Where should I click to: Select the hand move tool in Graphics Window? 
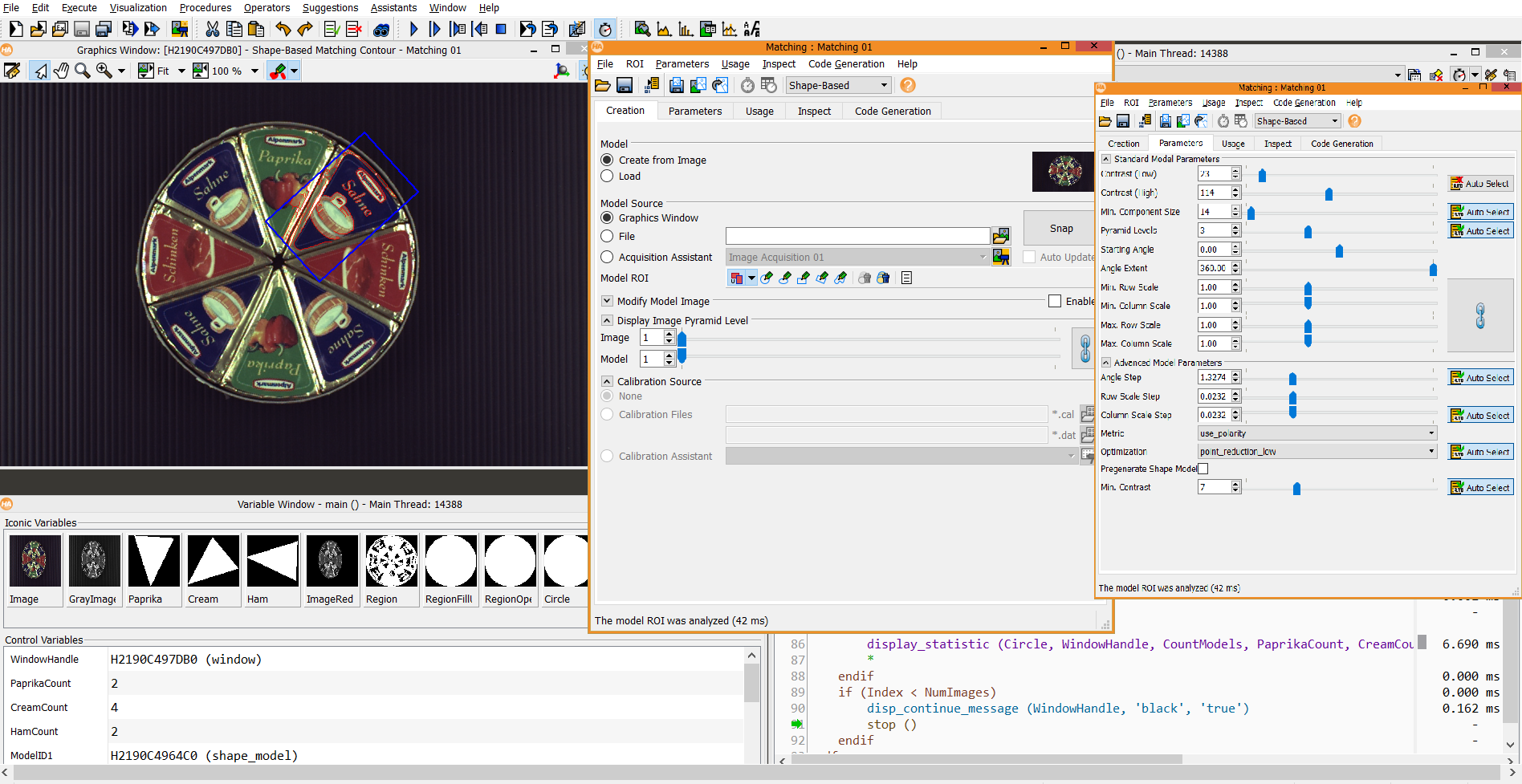(x=61, y=71)
